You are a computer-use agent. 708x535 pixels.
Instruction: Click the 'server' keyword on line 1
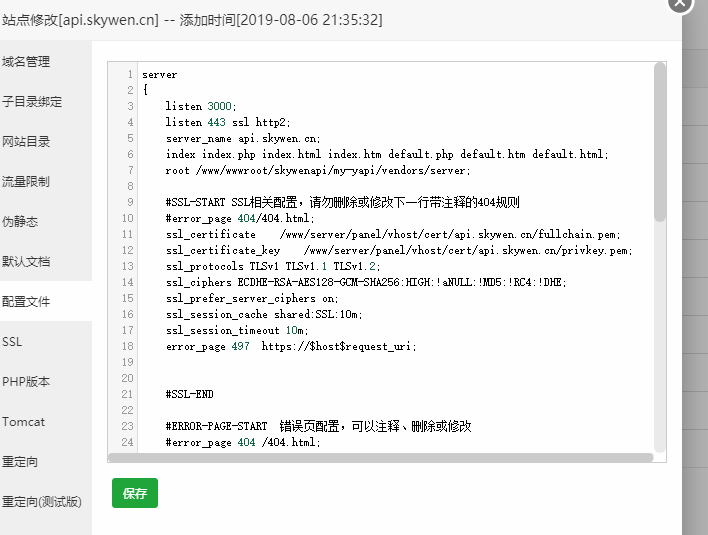(x=159, y=74)
